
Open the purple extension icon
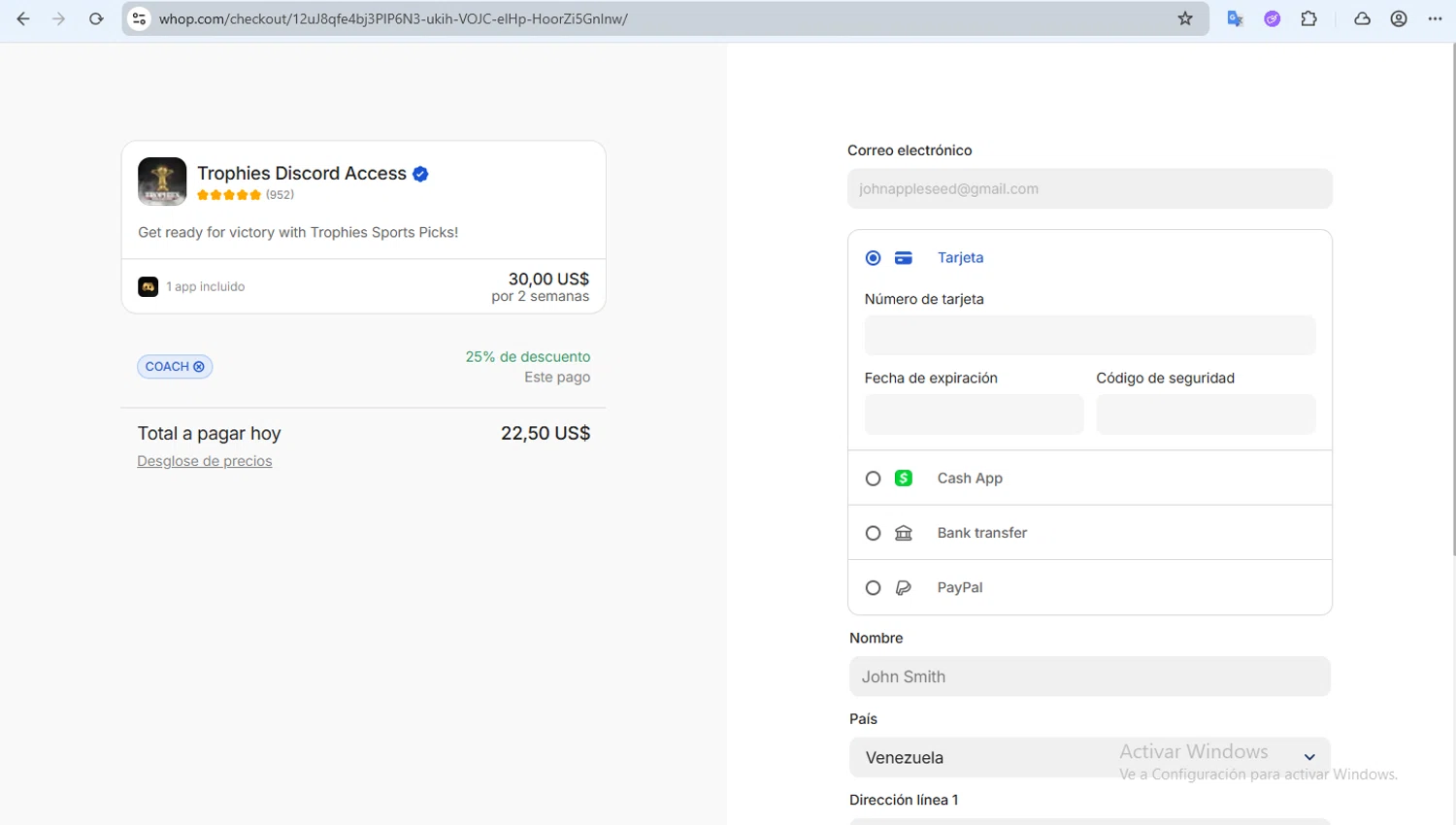pos(1273,18)
